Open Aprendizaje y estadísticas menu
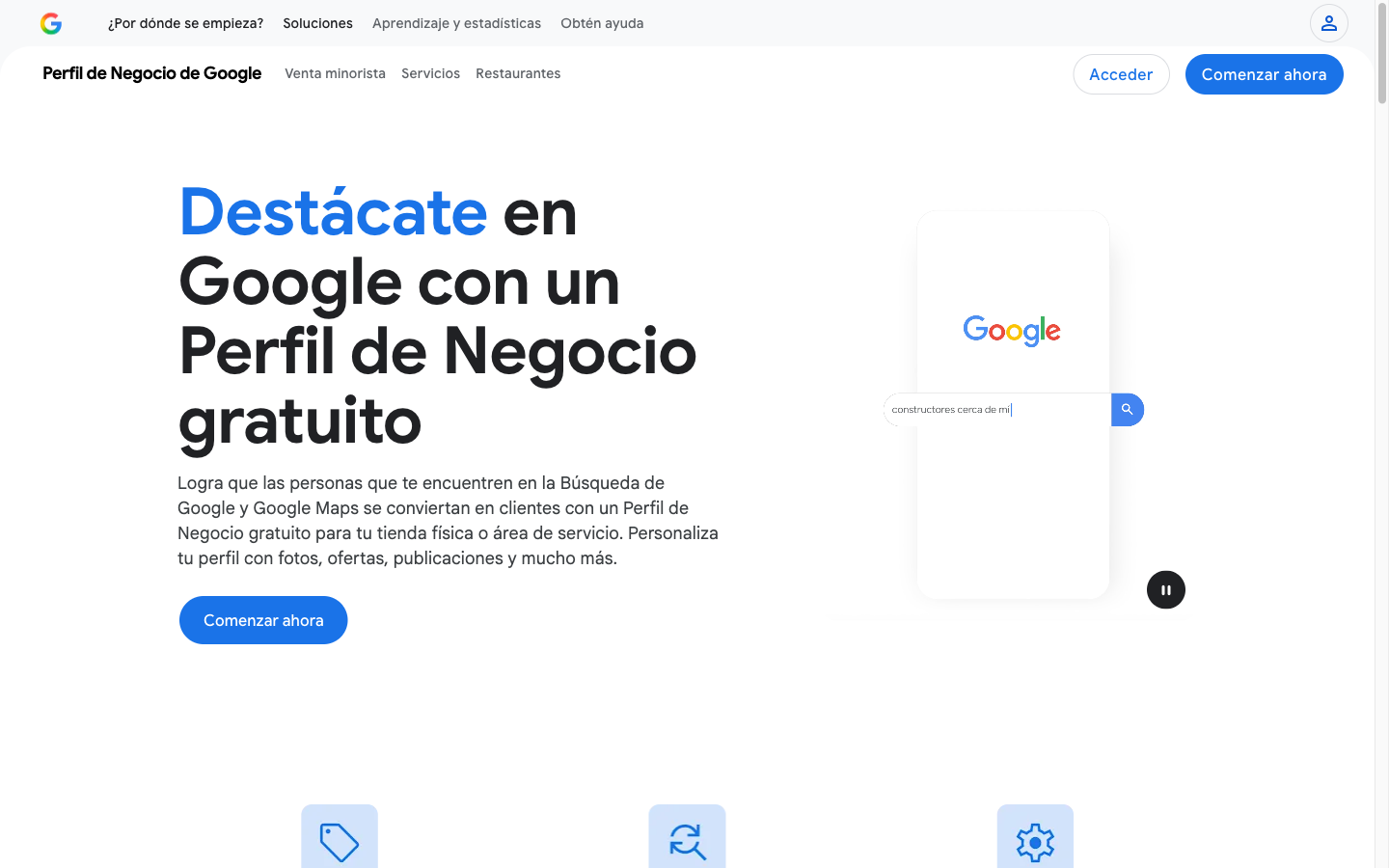 [456, 23]
